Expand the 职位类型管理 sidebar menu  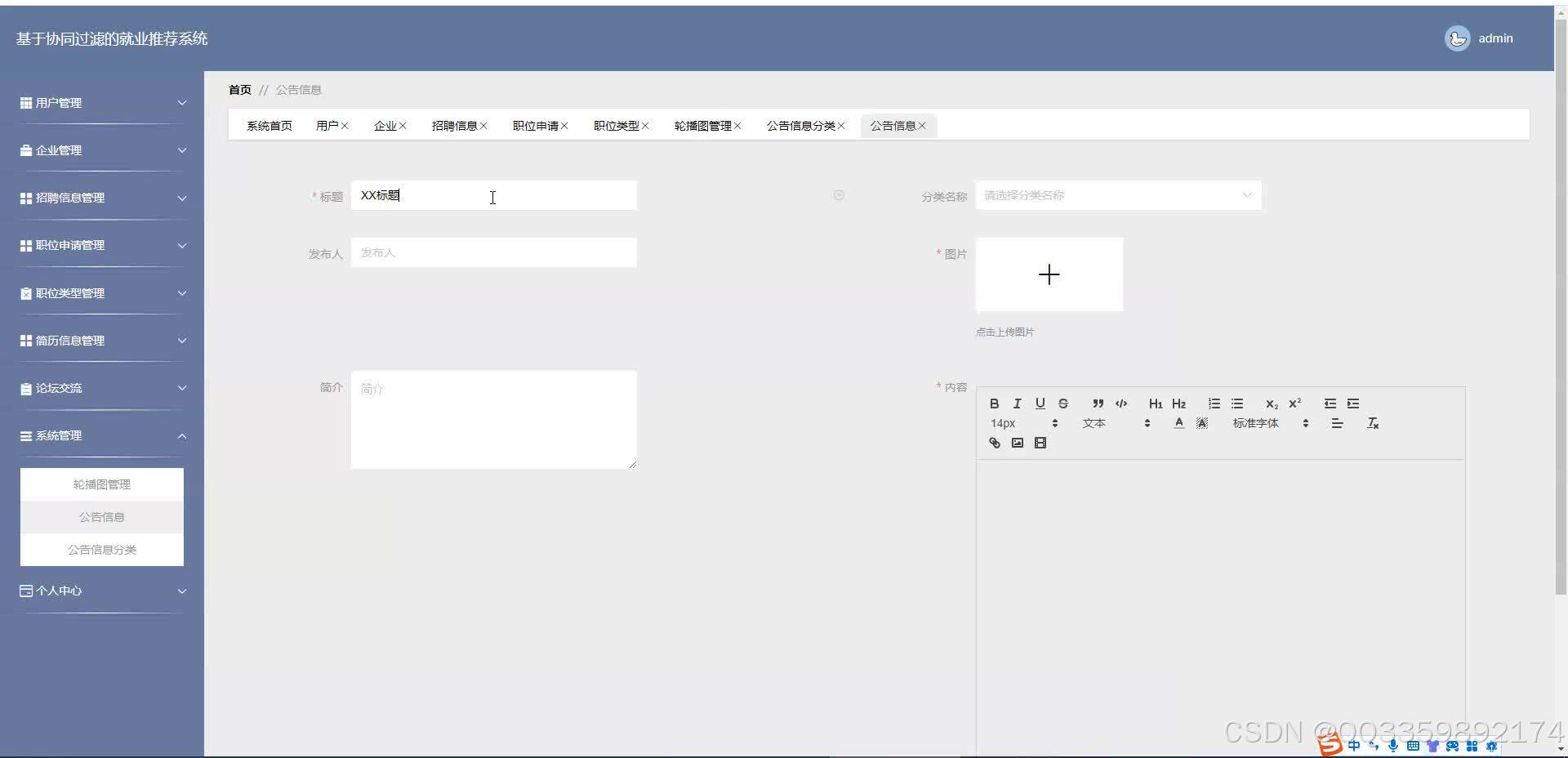pos(102,293)
